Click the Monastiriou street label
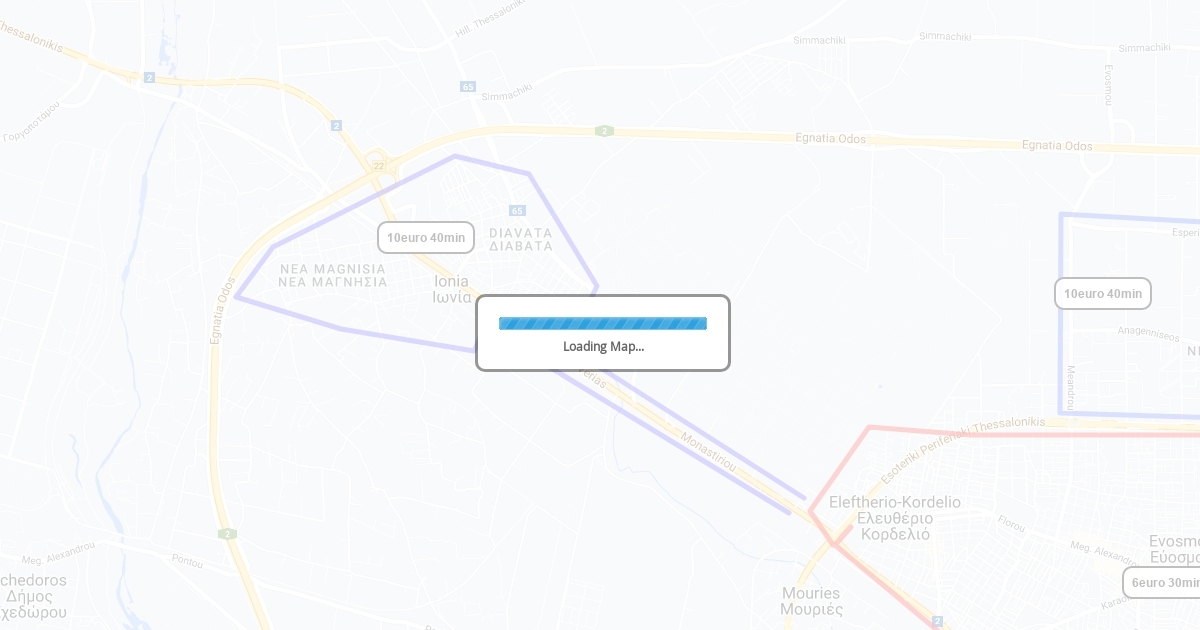 pyautogui.click(x=709, y=453)
